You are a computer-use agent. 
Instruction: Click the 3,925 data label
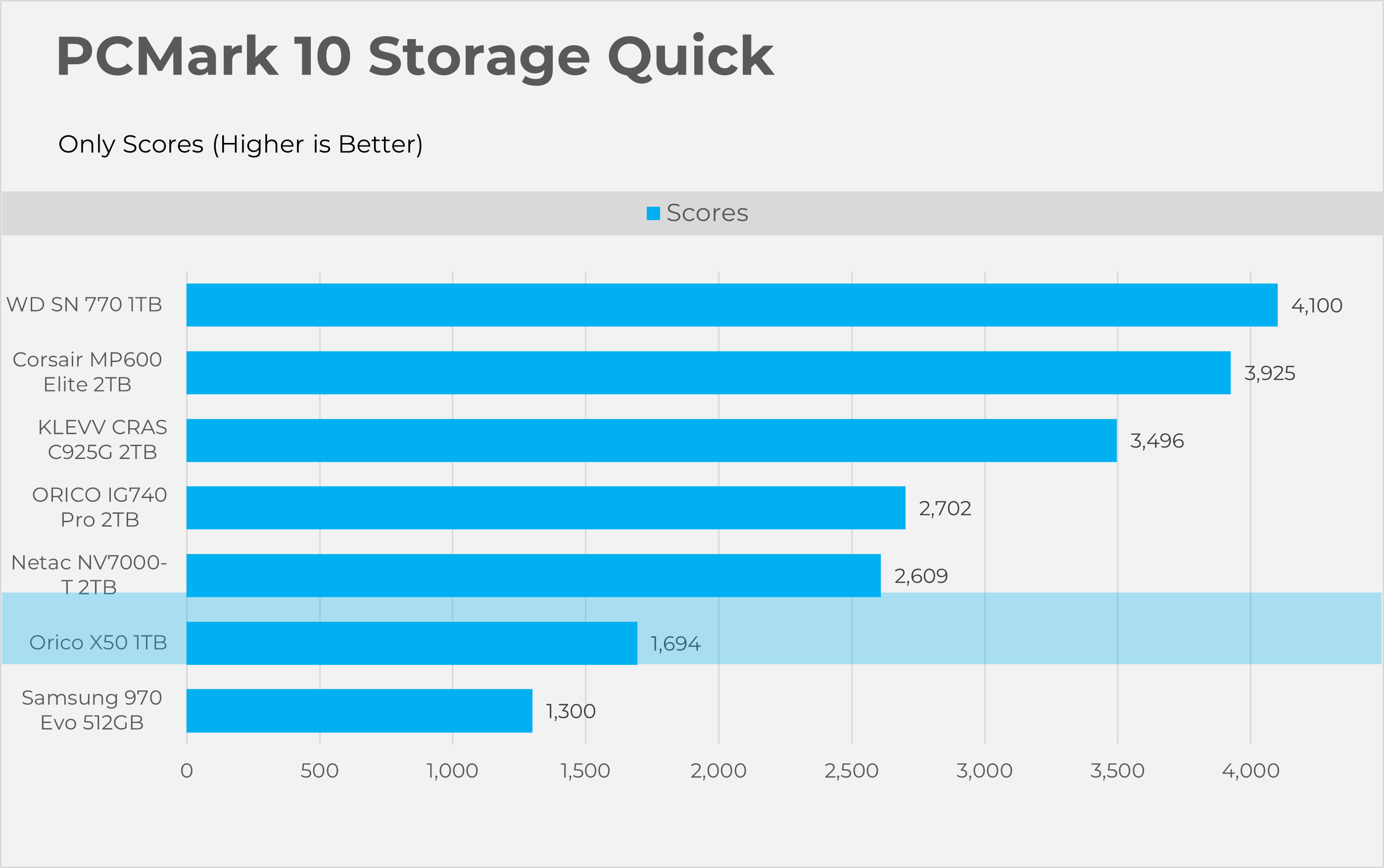point(1269,373)
